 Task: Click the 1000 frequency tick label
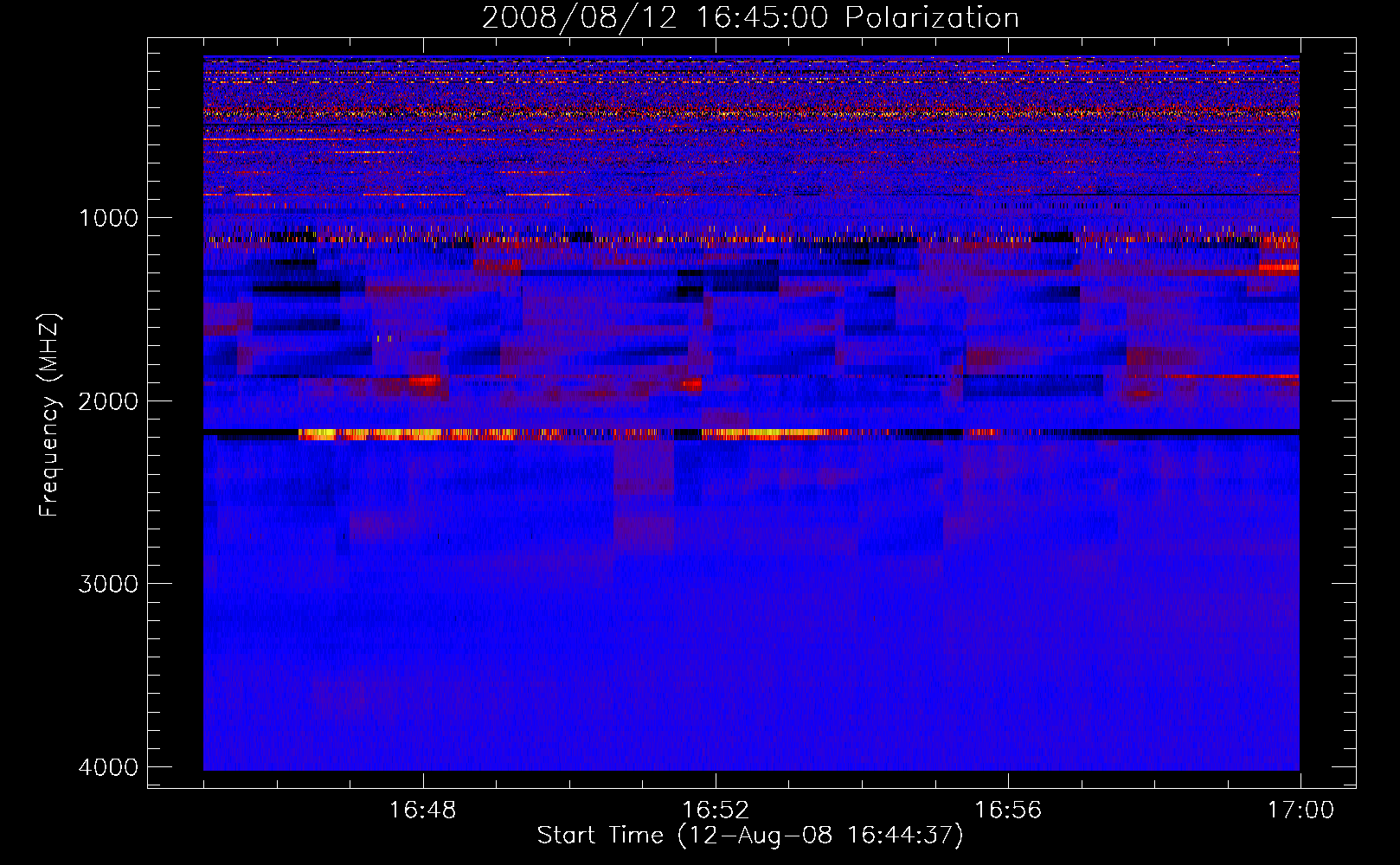point(108,218)
